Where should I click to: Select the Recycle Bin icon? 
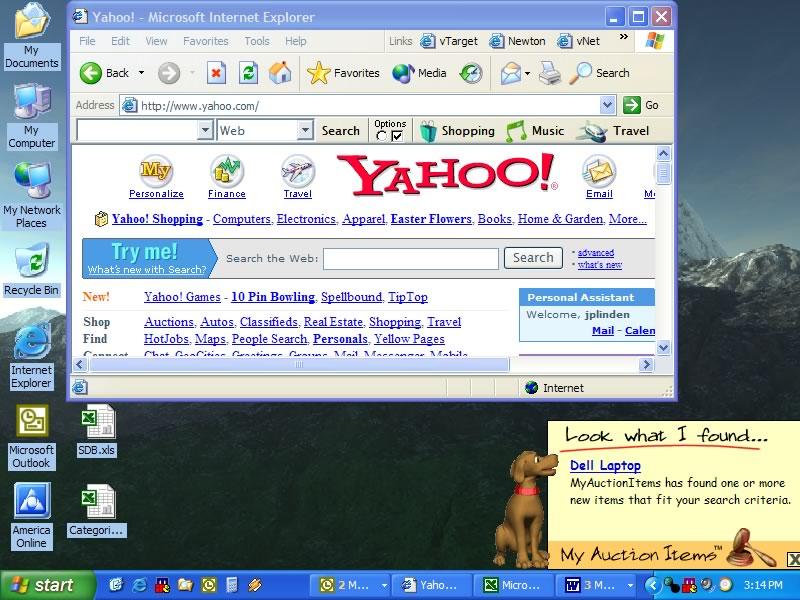point(32,269)
